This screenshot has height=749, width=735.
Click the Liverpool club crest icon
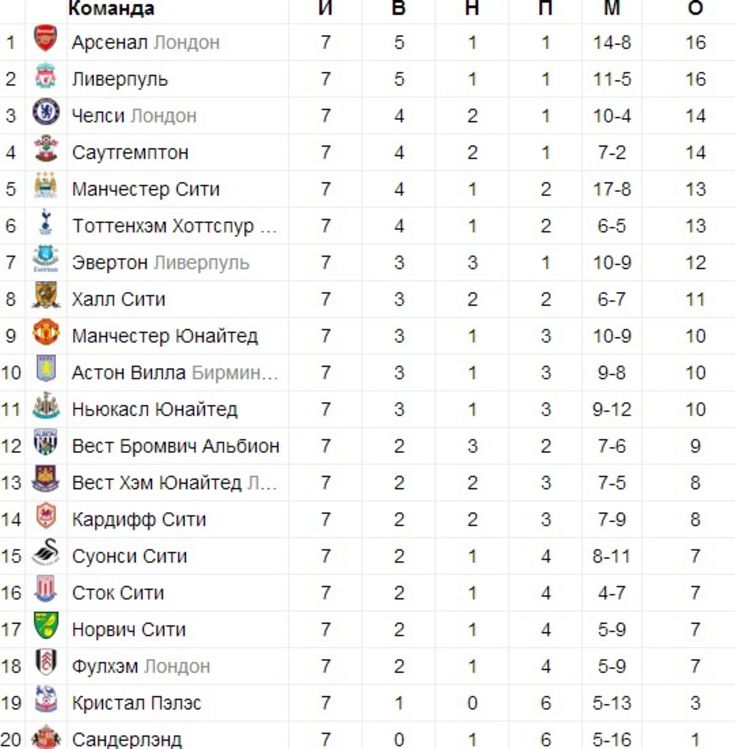[46, 76]
